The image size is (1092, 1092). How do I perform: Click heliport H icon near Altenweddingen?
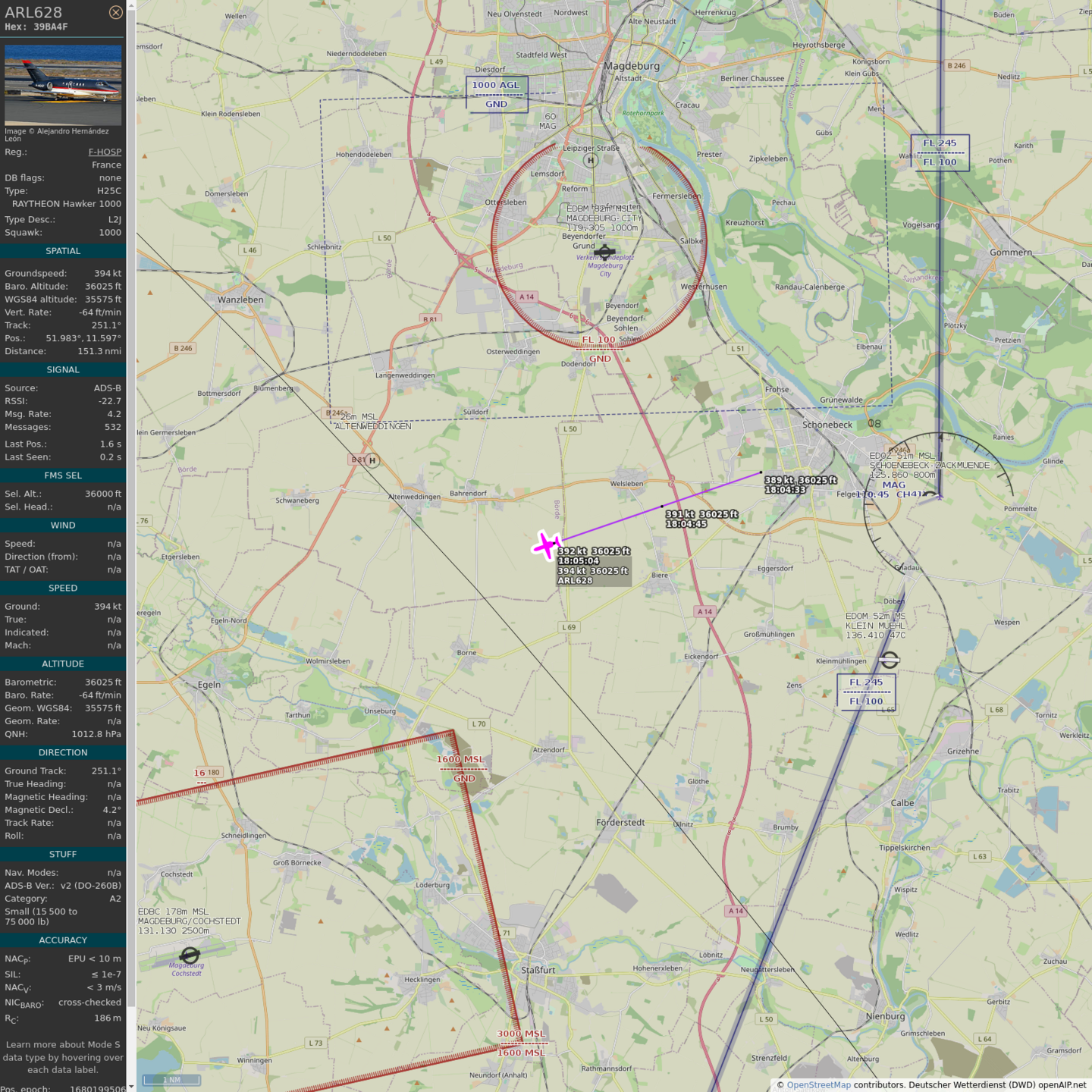click(x=372, y=460)
